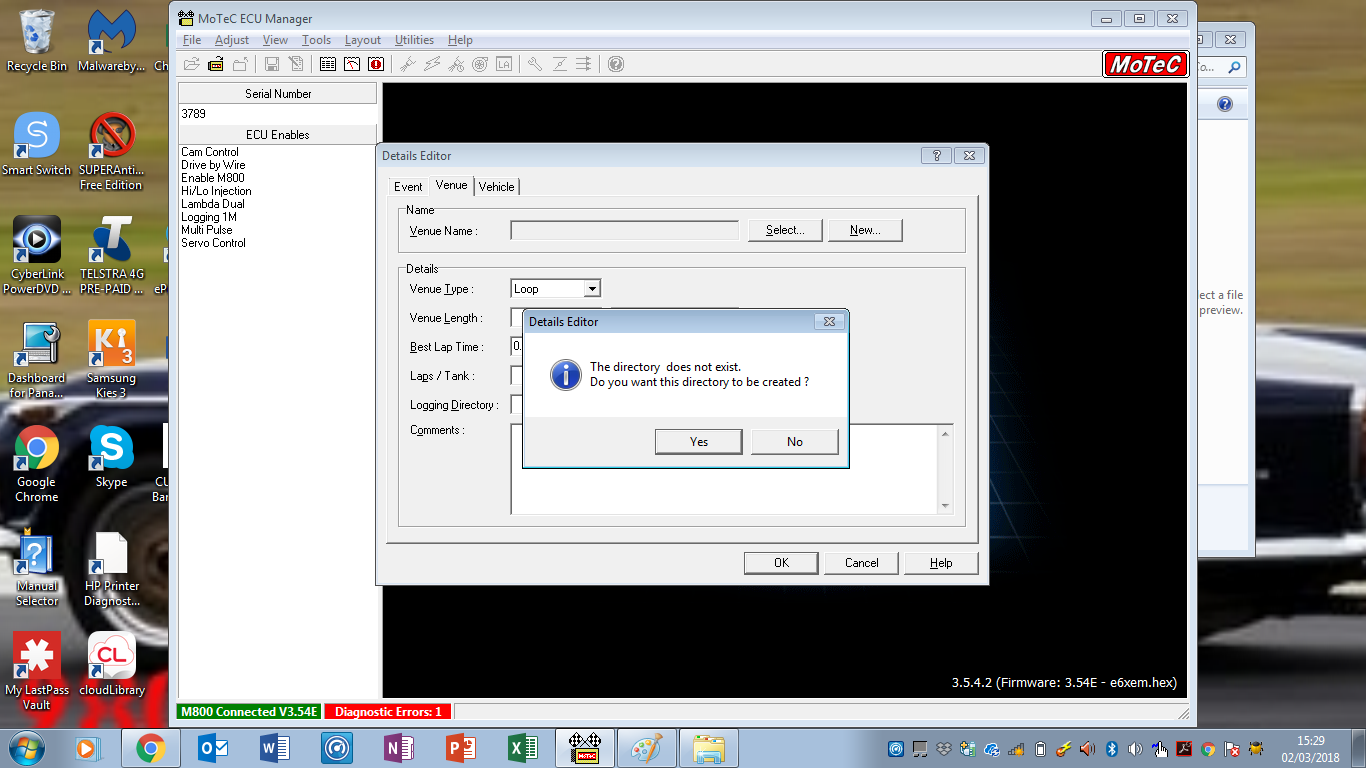
Task: Click the Select... venue button
Action: click(x=785, y=230)
